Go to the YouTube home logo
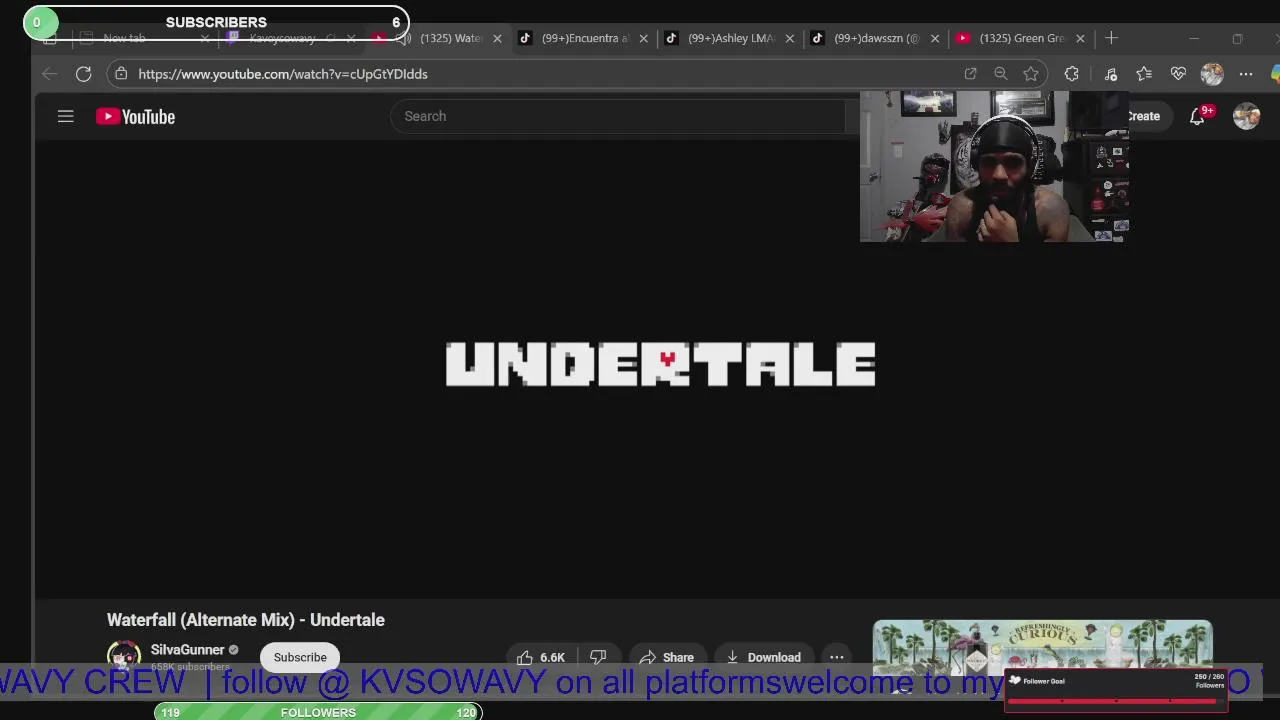The image size is (1280, 720). tap(135, 117)
